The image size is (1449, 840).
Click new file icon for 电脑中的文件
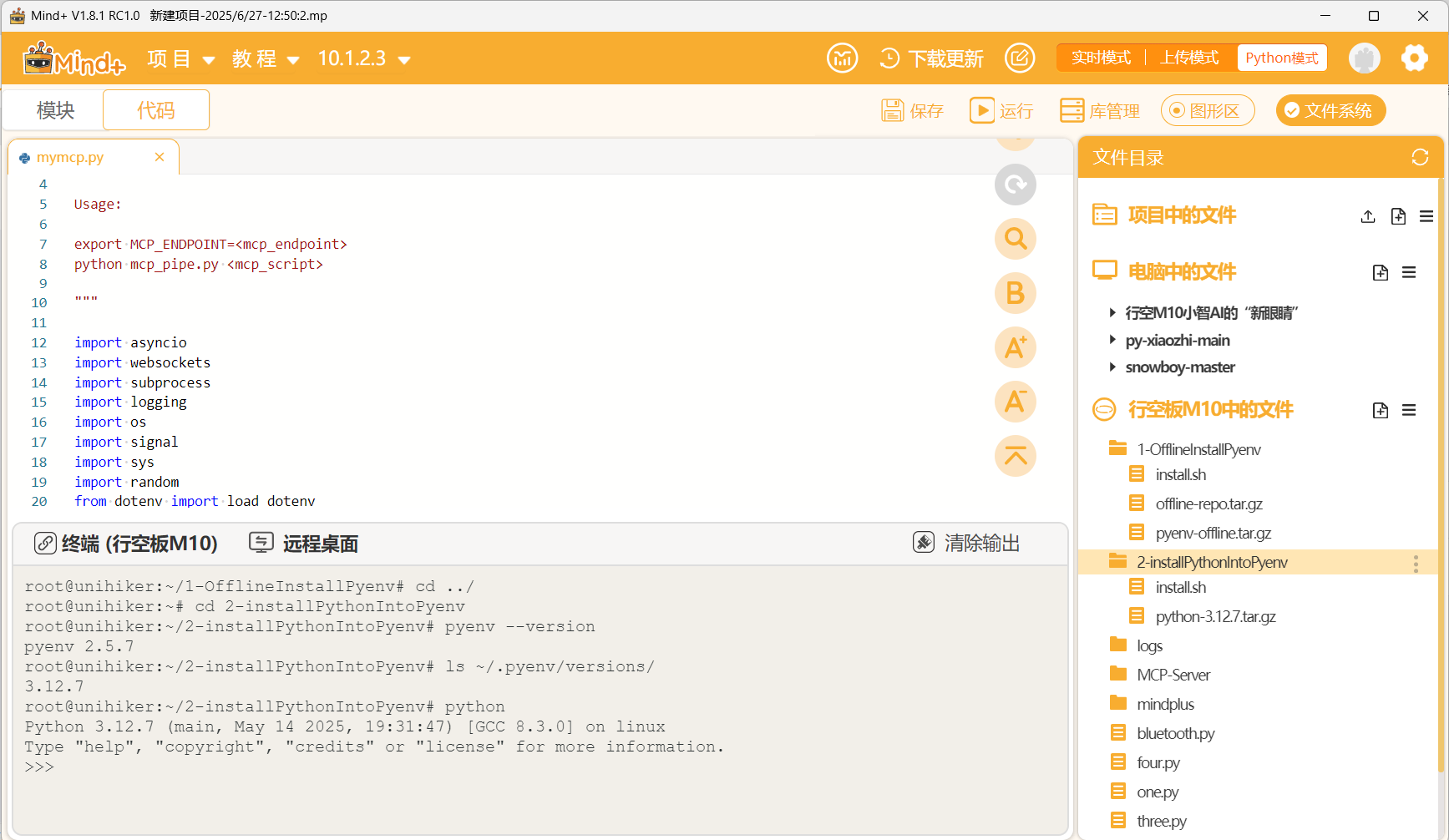[1381, 272]
